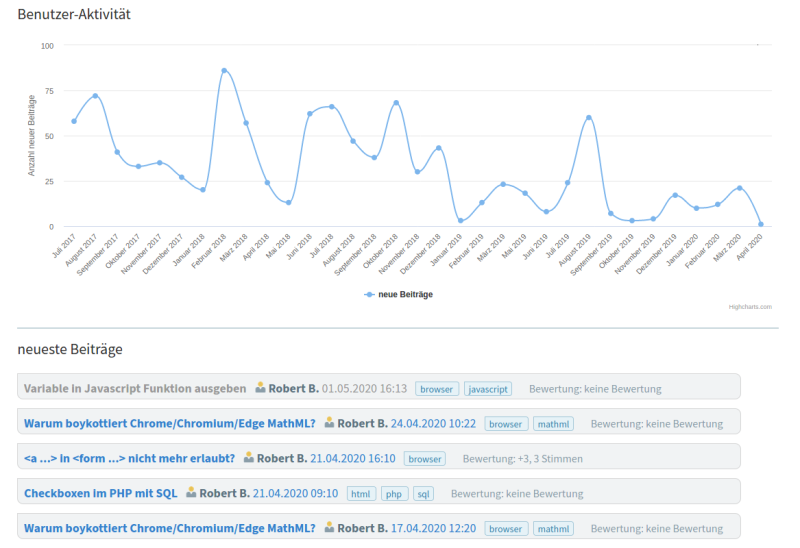
Task: Click the August 2019 data point on chart
Action: click(x=589, y=117)
